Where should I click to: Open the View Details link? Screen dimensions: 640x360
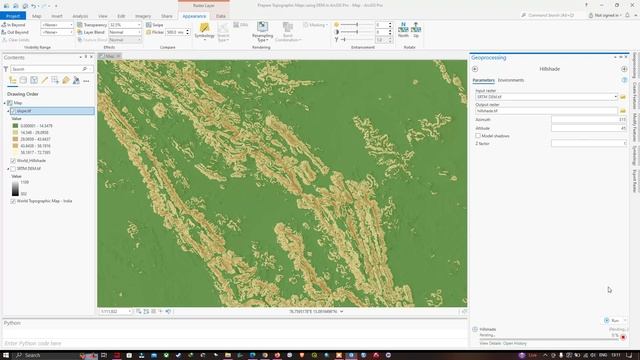point(491,343)
